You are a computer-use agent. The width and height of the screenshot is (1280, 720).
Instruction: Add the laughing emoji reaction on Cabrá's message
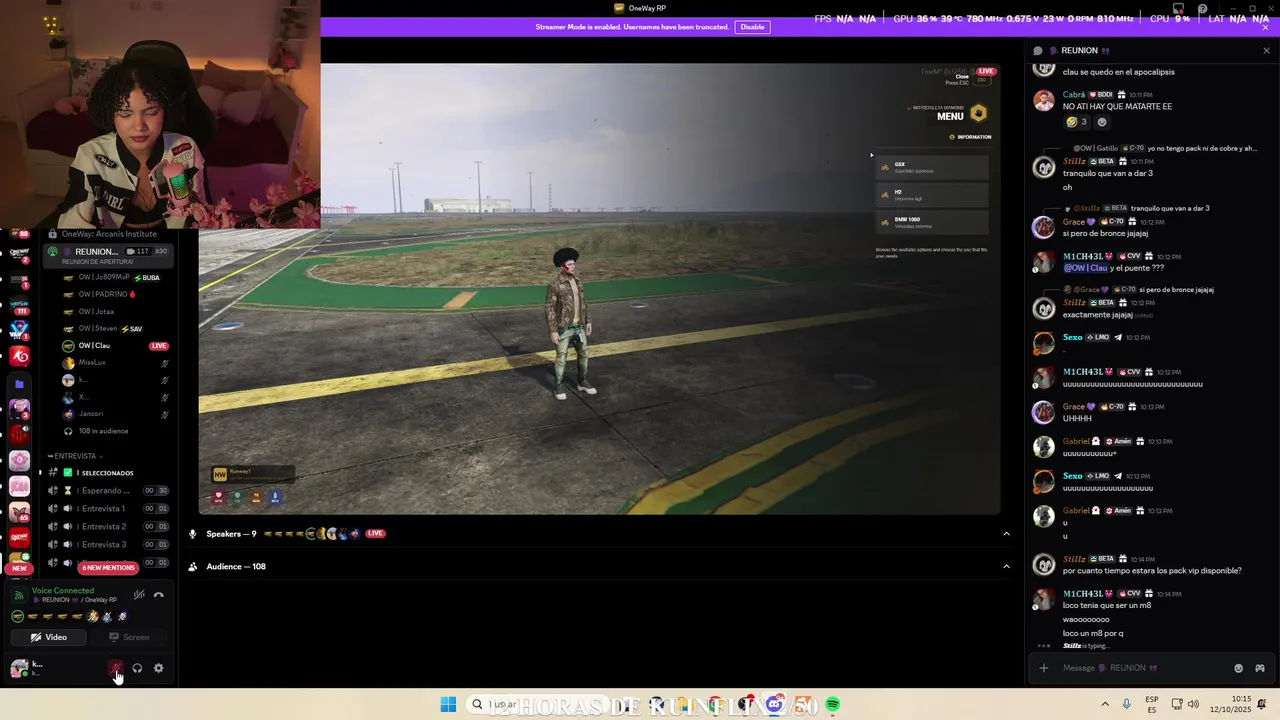click(1076, 122)
